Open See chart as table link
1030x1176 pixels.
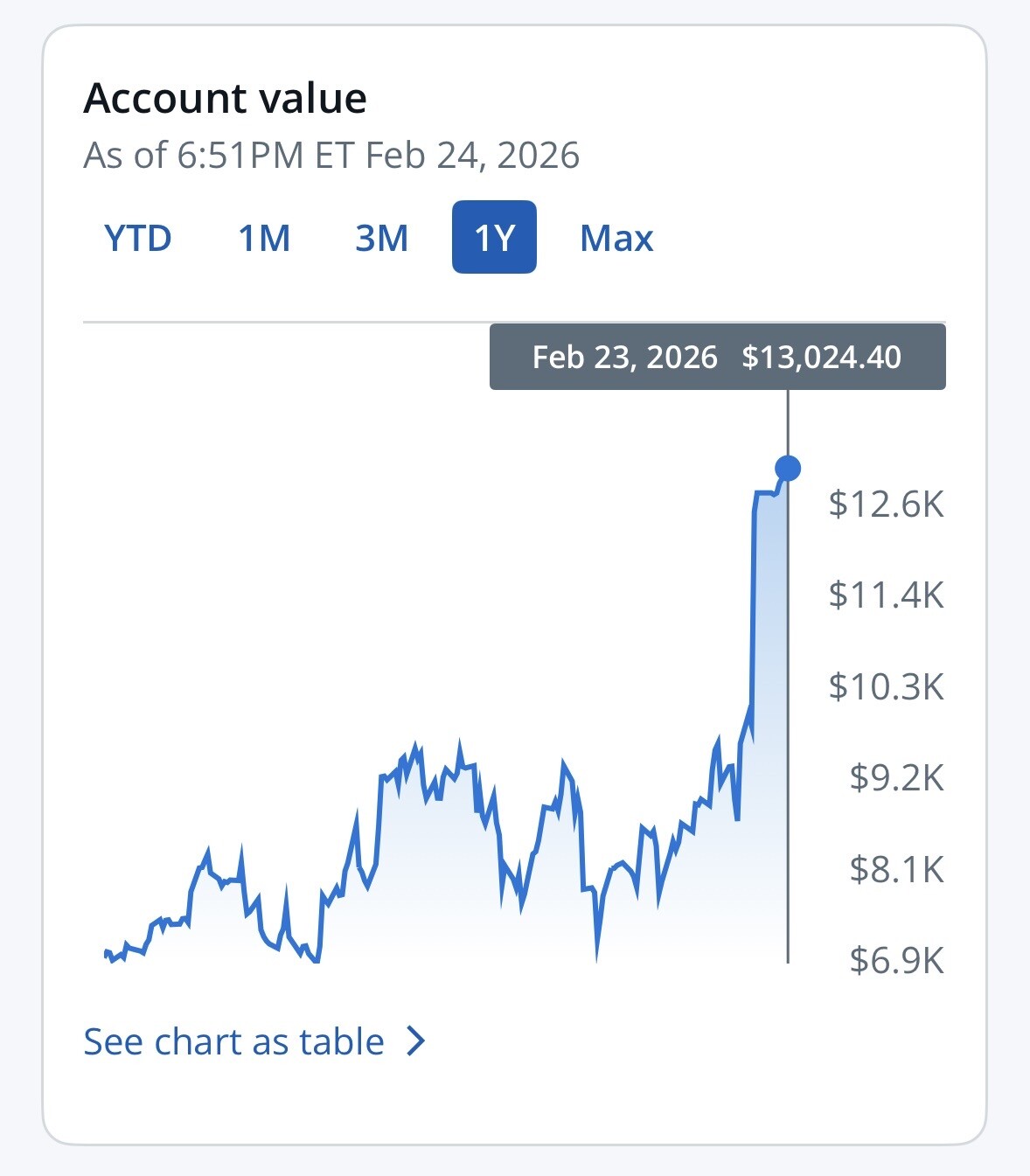click(234, 1041)
